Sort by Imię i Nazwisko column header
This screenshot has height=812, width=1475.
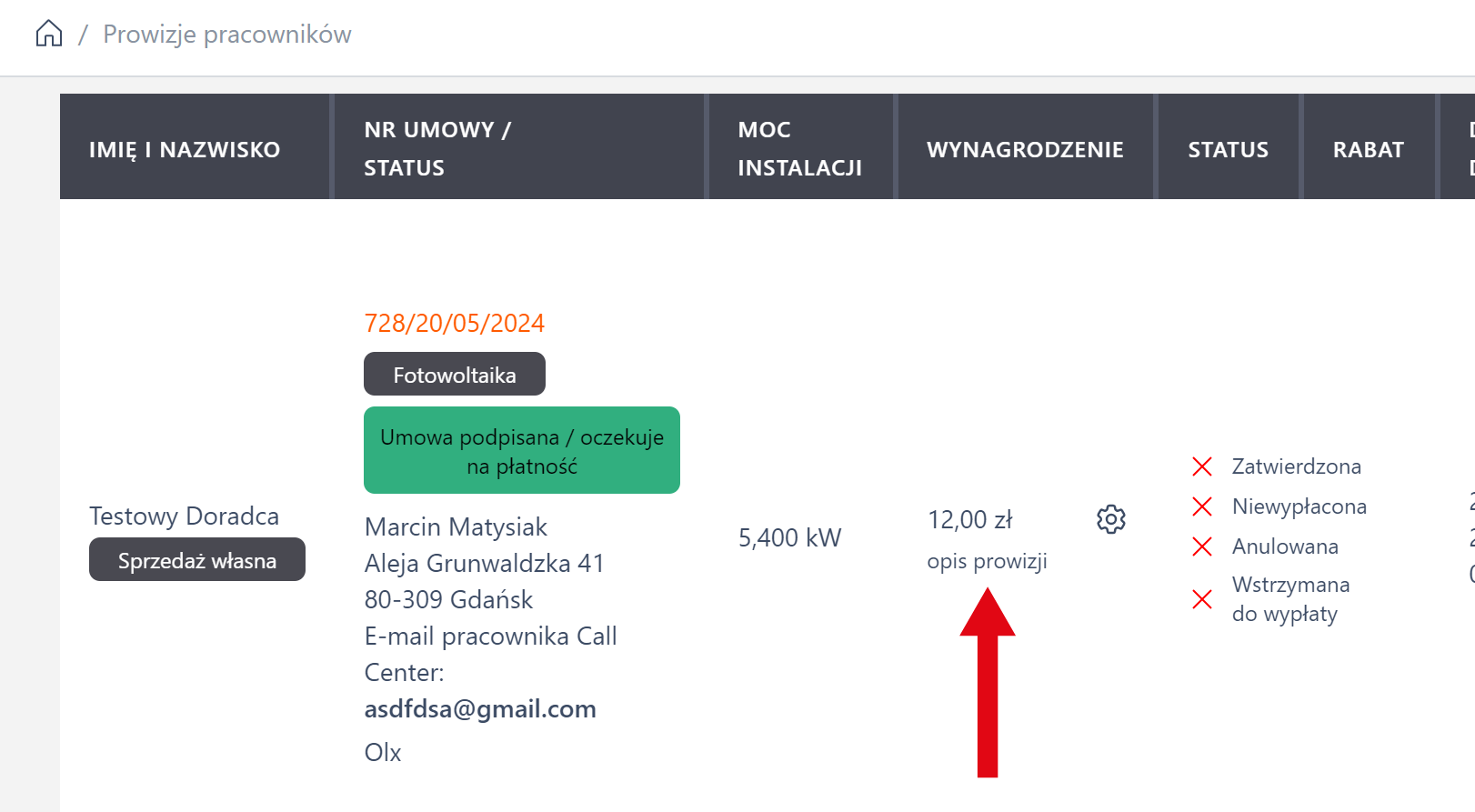tap(185, 149)
